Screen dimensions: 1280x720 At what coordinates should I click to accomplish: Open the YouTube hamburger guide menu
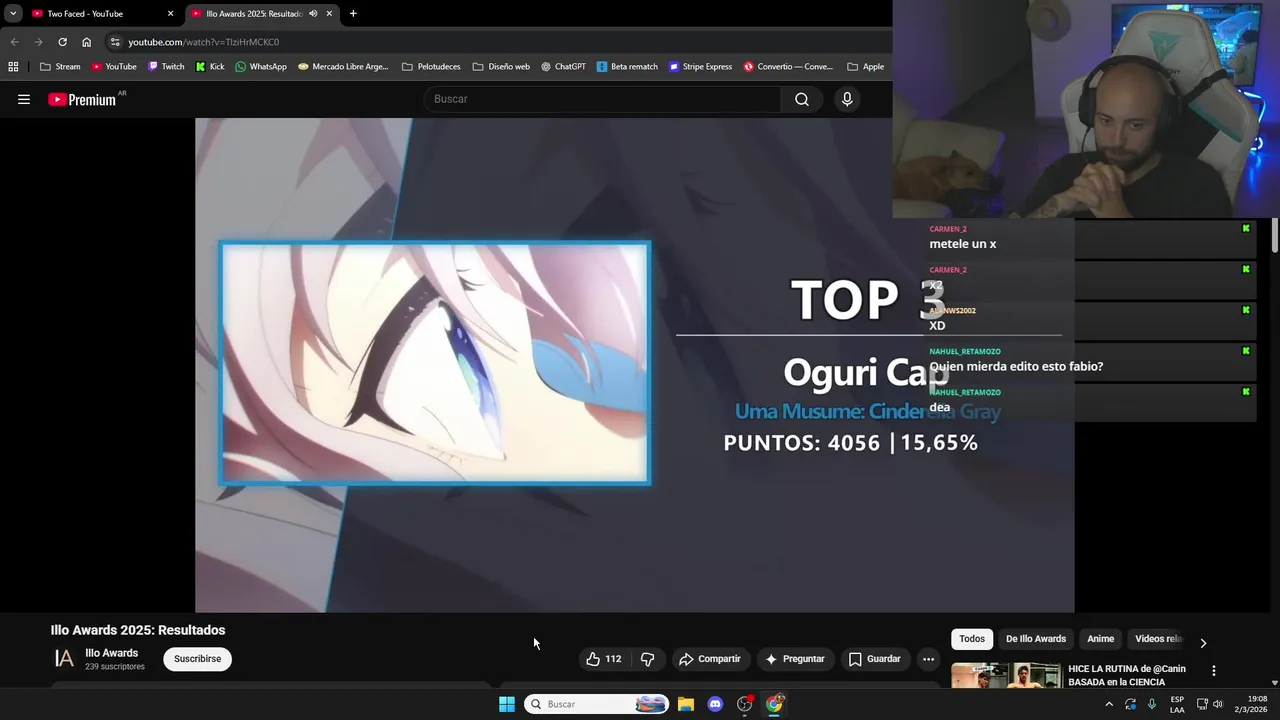(24, 99)
